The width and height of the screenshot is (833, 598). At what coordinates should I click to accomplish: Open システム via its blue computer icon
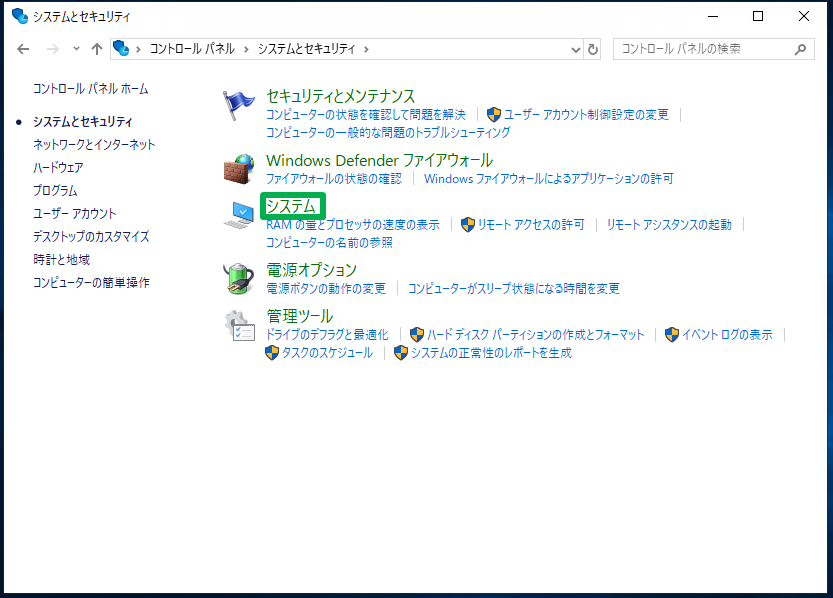(240, 214)
